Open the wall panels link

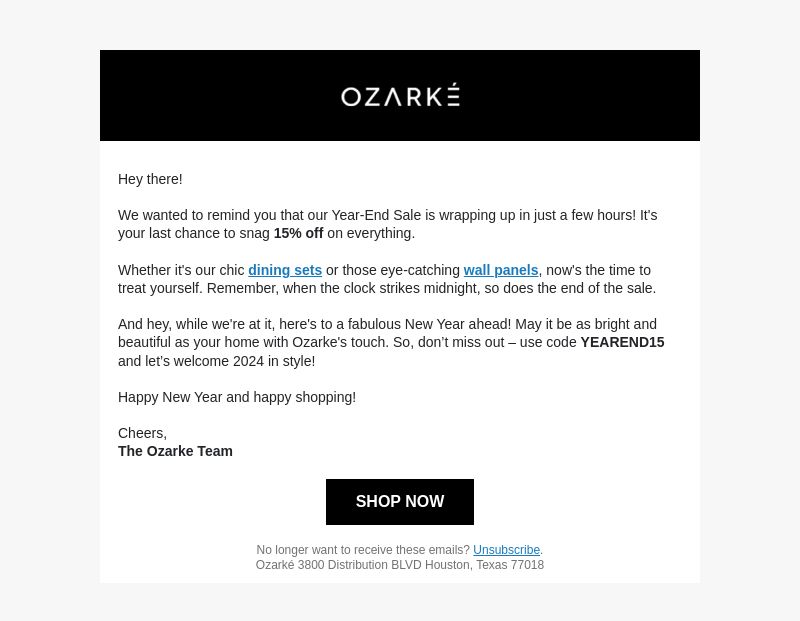(x=501, y=270)
